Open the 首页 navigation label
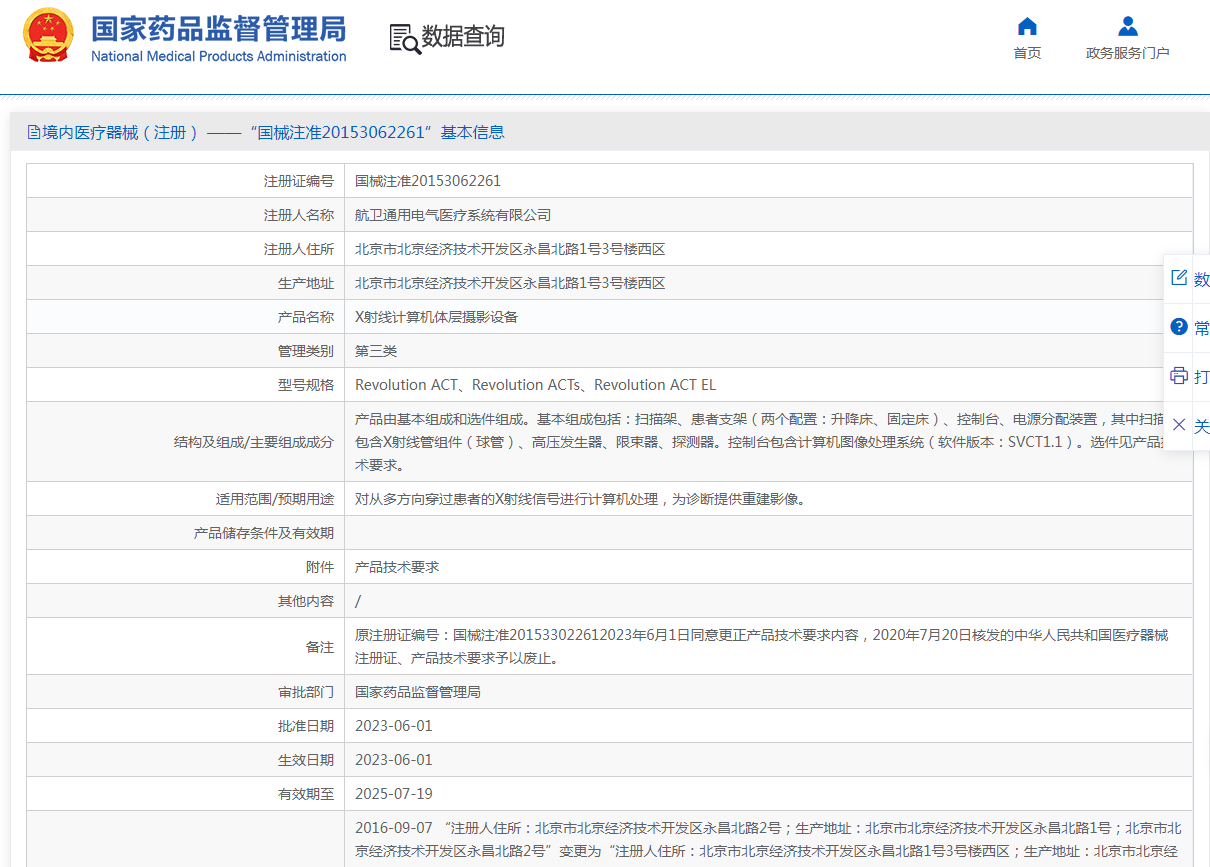This screenshot has height=867, width=1210. [x=1027, y=53]
